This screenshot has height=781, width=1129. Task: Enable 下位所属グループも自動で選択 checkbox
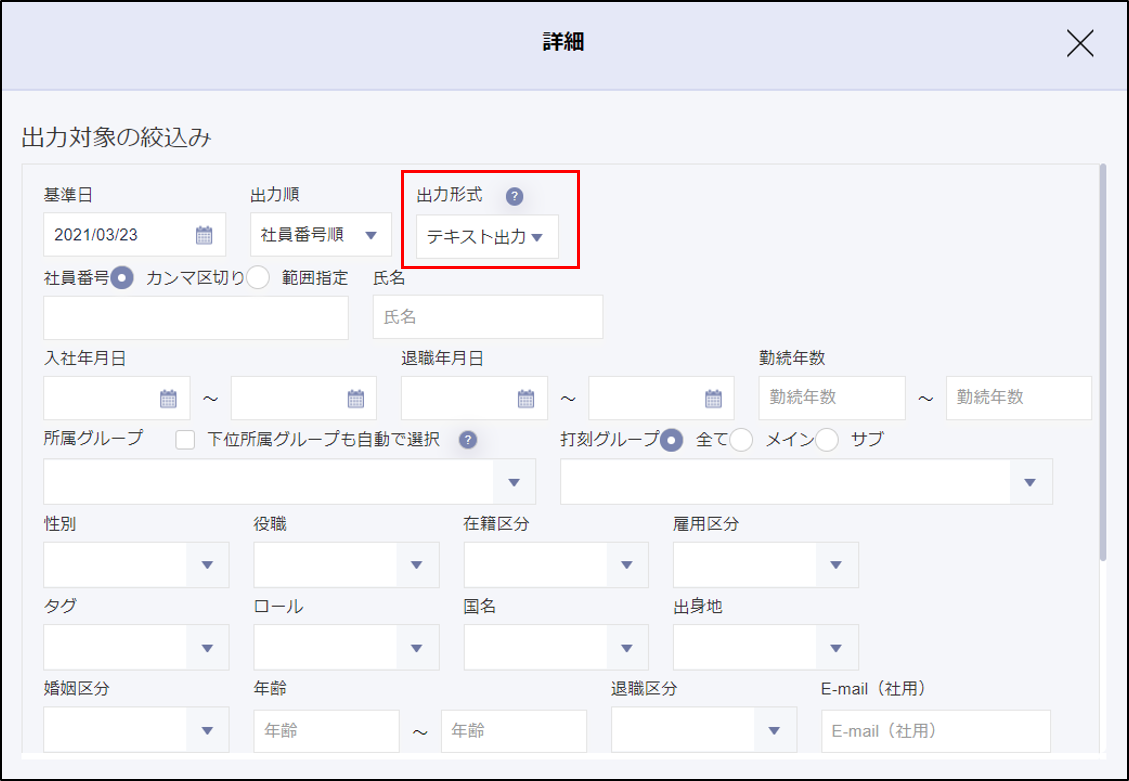[x=184, y=440]
